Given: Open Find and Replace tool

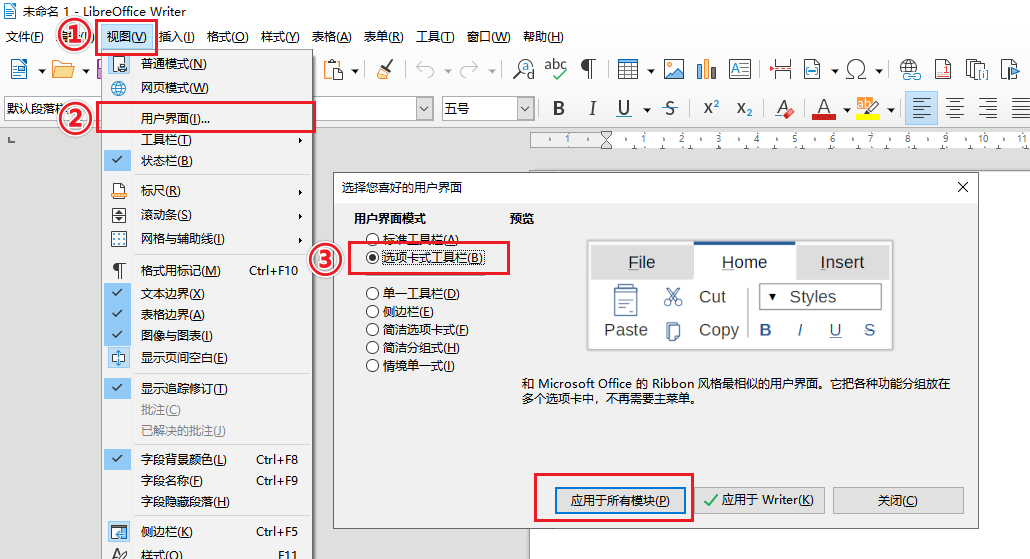Looking at the screenshot, I should tap(522, 69).
